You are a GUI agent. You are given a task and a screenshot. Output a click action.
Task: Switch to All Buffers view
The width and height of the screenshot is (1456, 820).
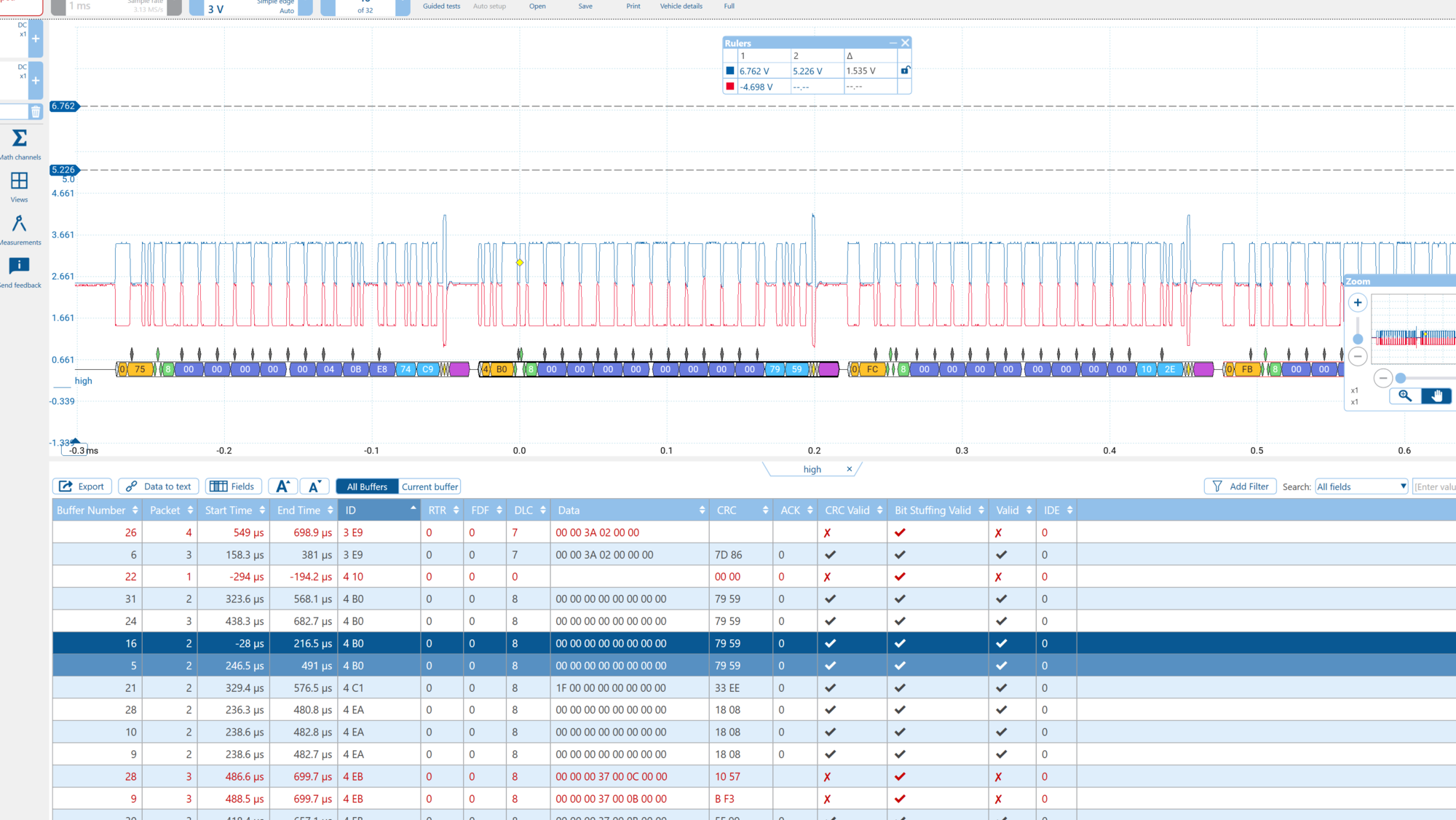367,486
